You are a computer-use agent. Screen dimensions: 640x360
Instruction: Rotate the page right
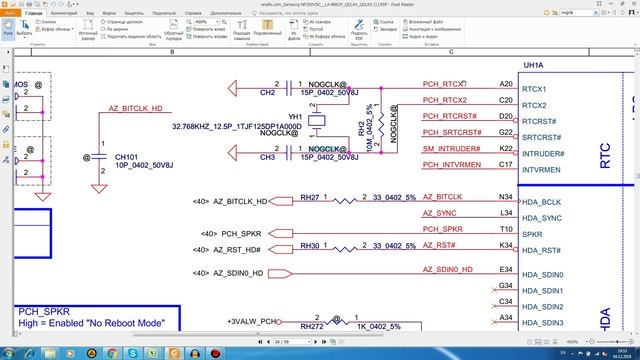click(207, 36)
